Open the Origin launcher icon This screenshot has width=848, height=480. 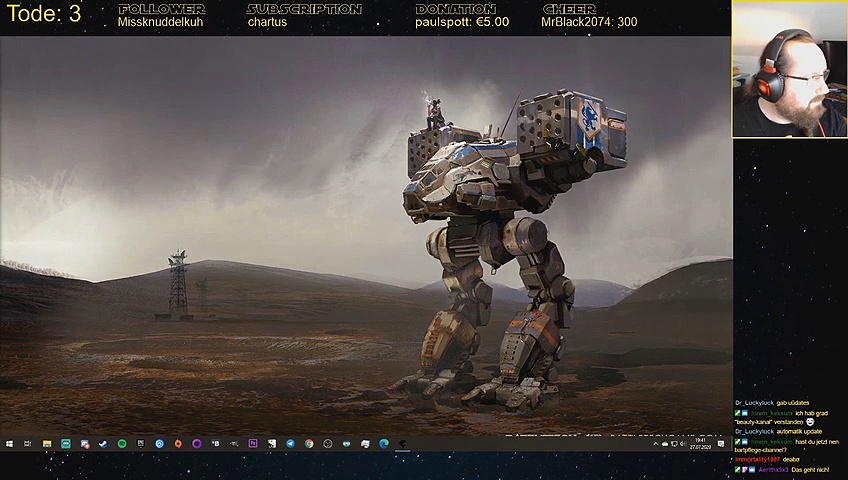coord(178,444)
